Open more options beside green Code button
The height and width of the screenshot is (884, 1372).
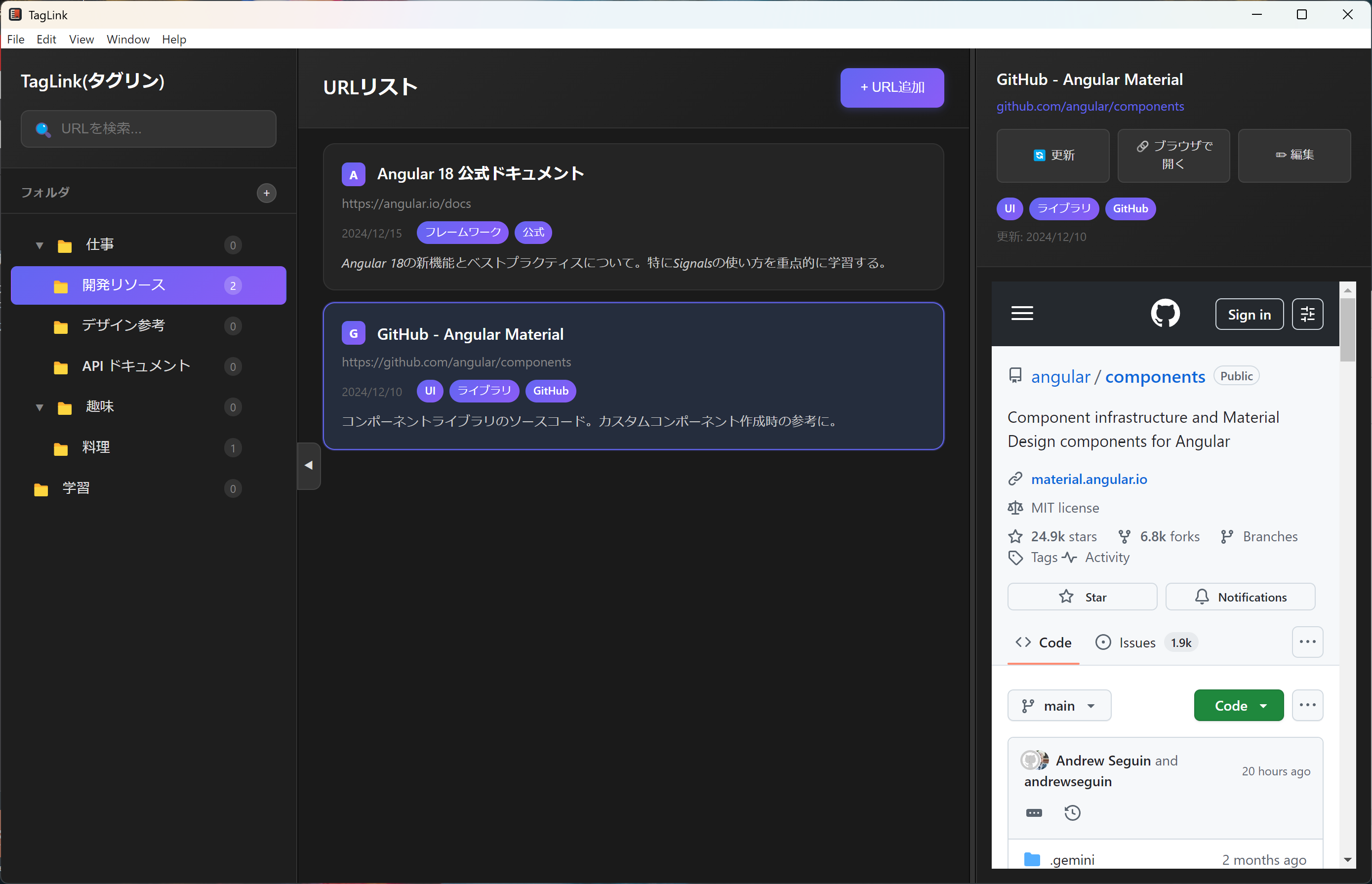[x=1308, y=705]
